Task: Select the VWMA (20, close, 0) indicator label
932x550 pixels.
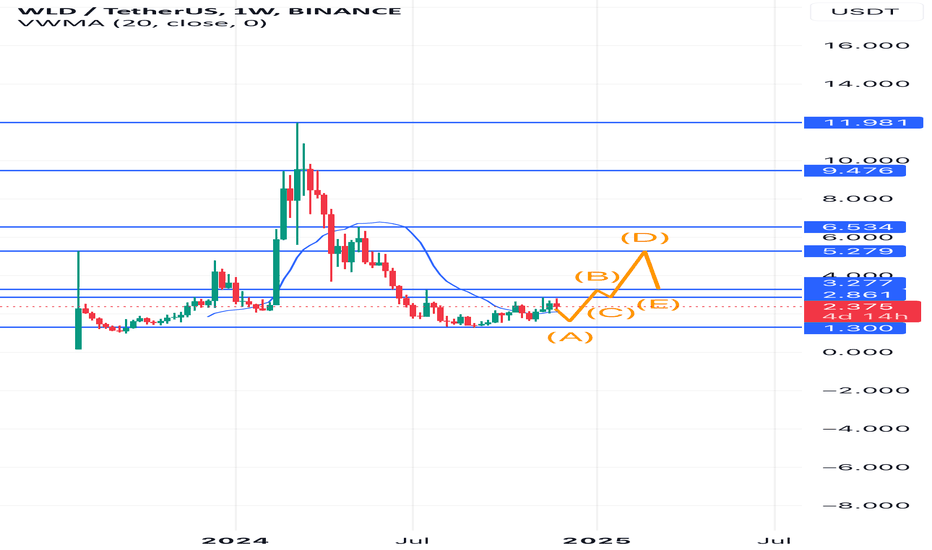Action: point(142,23)
